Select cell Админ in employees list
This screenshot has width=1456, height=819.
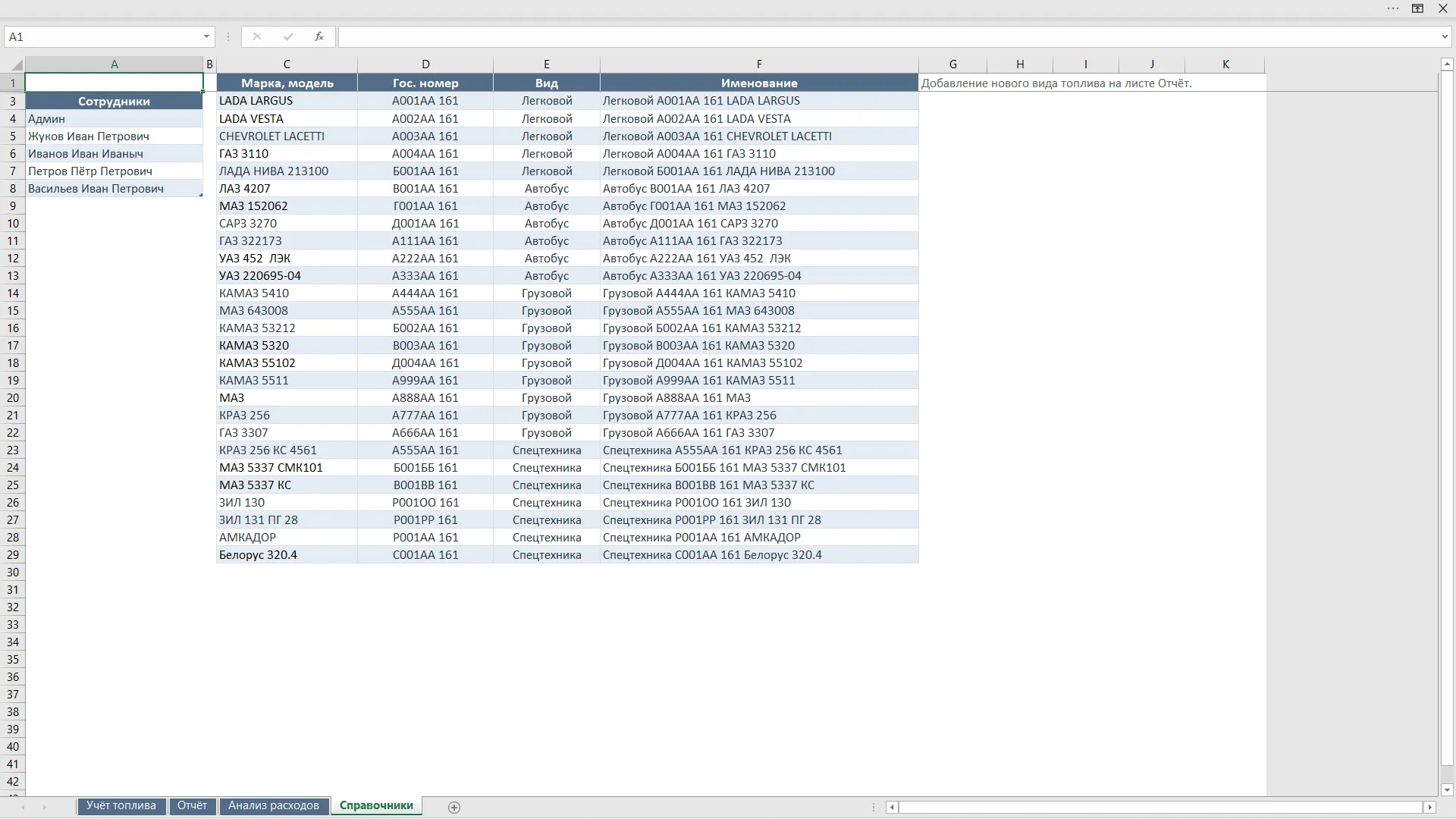(x=115, y=119)
